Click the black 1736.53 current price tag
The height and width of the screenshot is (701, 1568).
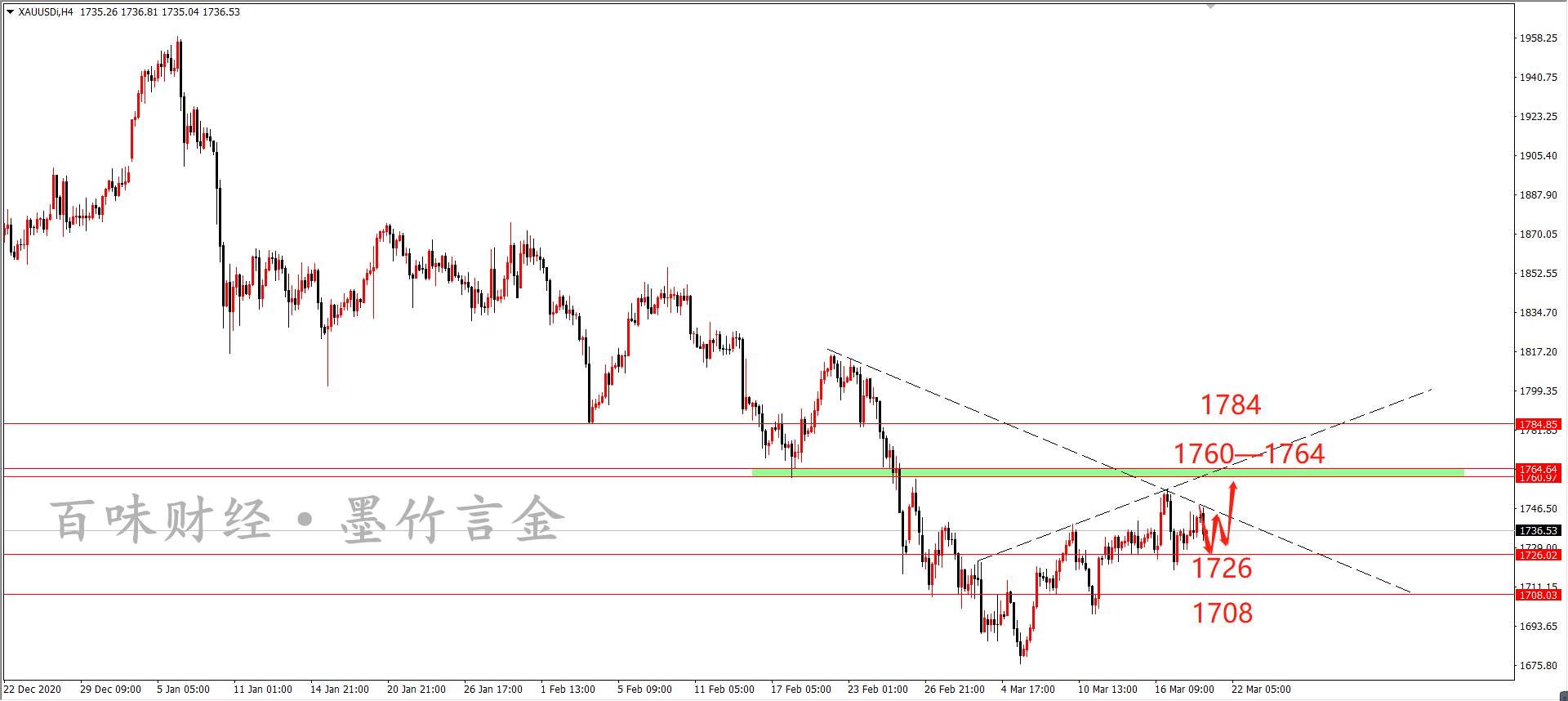(1539, 531)
